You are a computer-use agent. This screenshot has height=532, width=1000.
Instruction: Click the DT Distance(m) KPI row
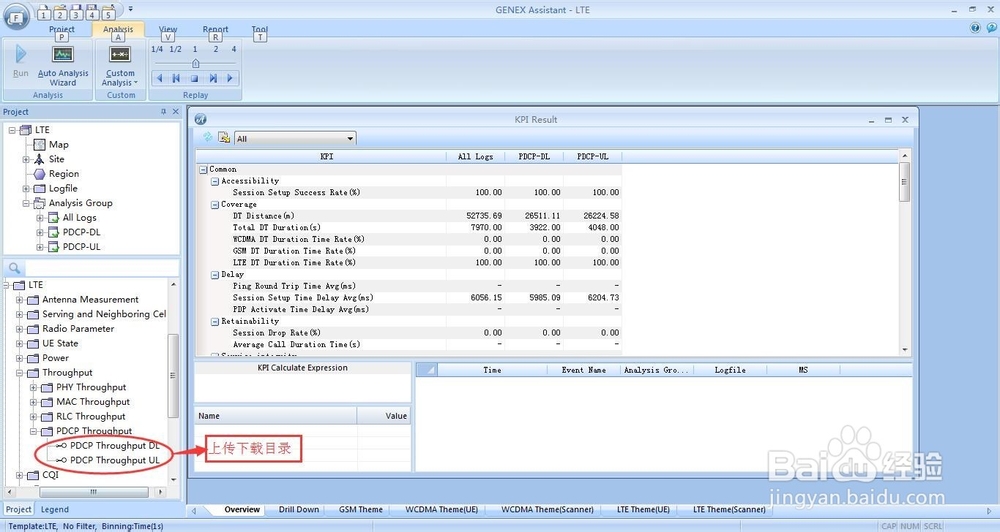(x=408, y=216)
